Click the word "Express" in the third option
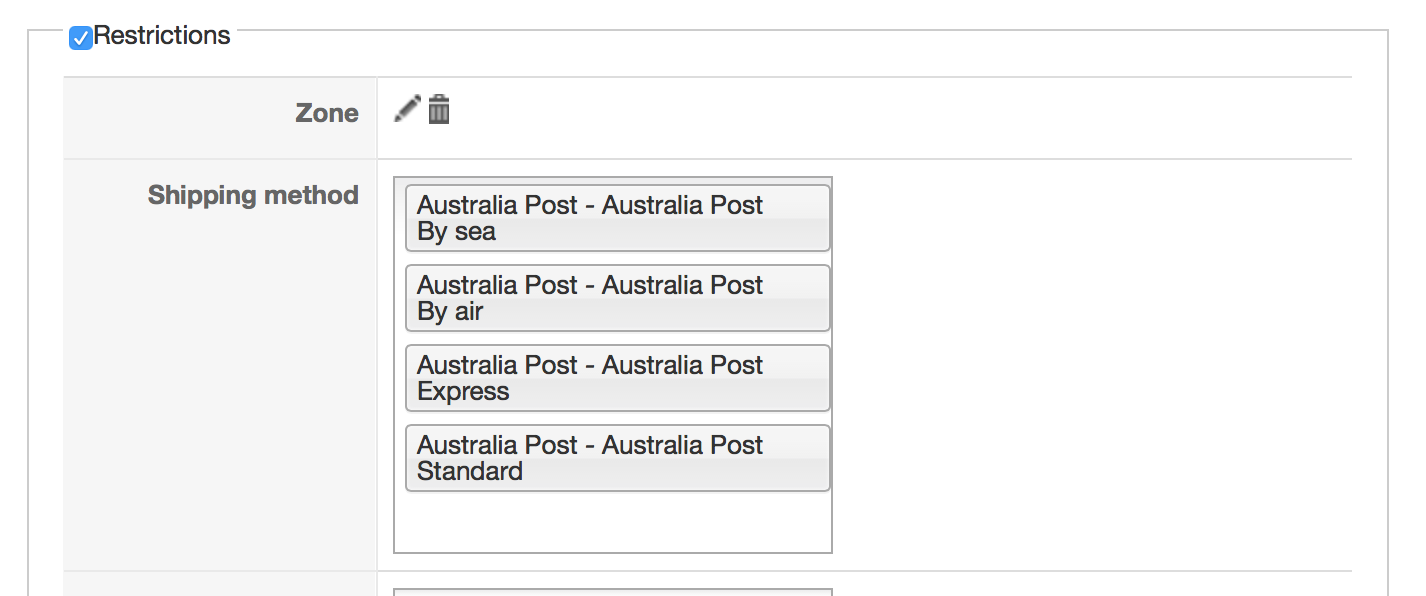The image size is (1426, 596). 463,392
